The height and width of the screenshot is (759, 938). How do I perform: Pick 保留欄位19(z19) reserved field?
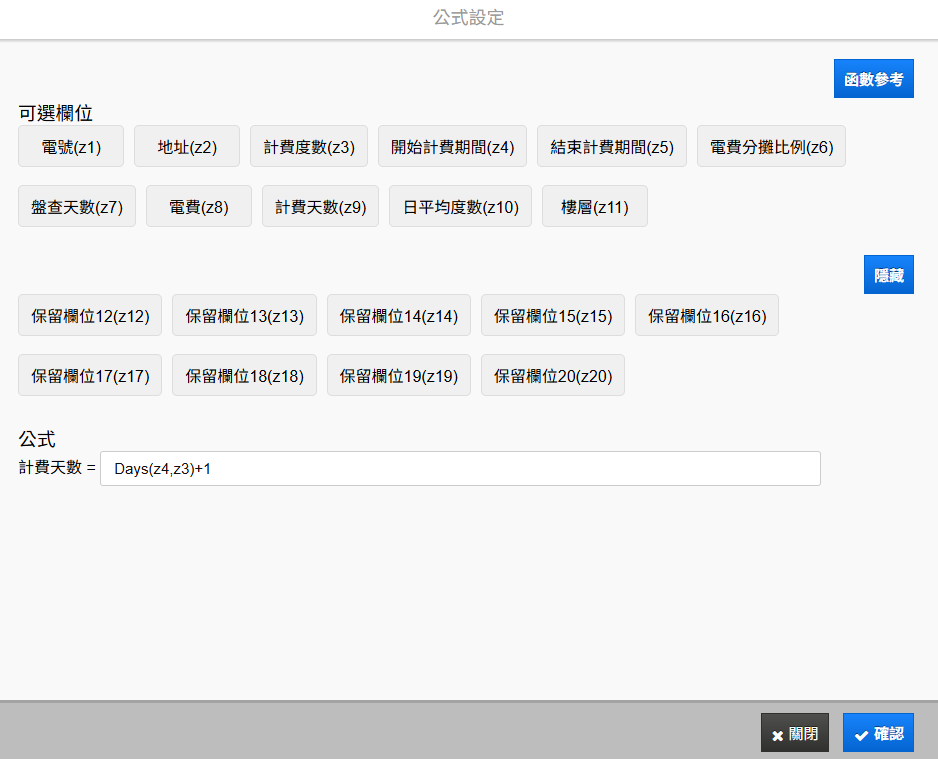coord(399,376)
